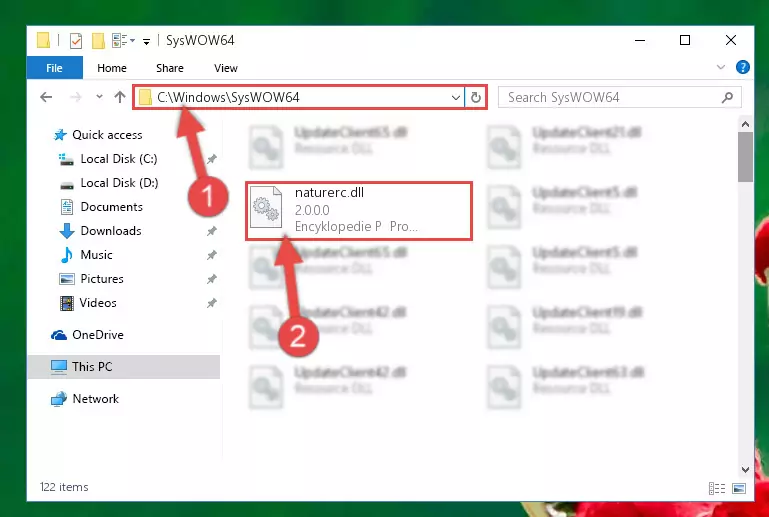Select OneDrive in the navigation pane

[98, 335]
